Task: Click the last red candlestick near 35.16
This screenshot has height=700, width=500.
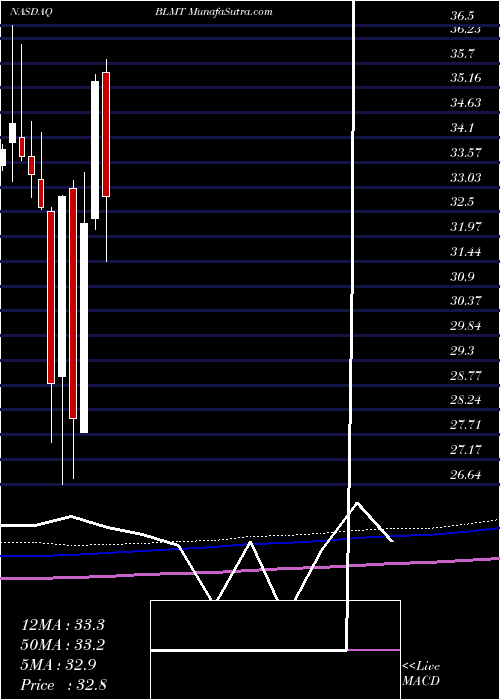Action: click(106, 134)
